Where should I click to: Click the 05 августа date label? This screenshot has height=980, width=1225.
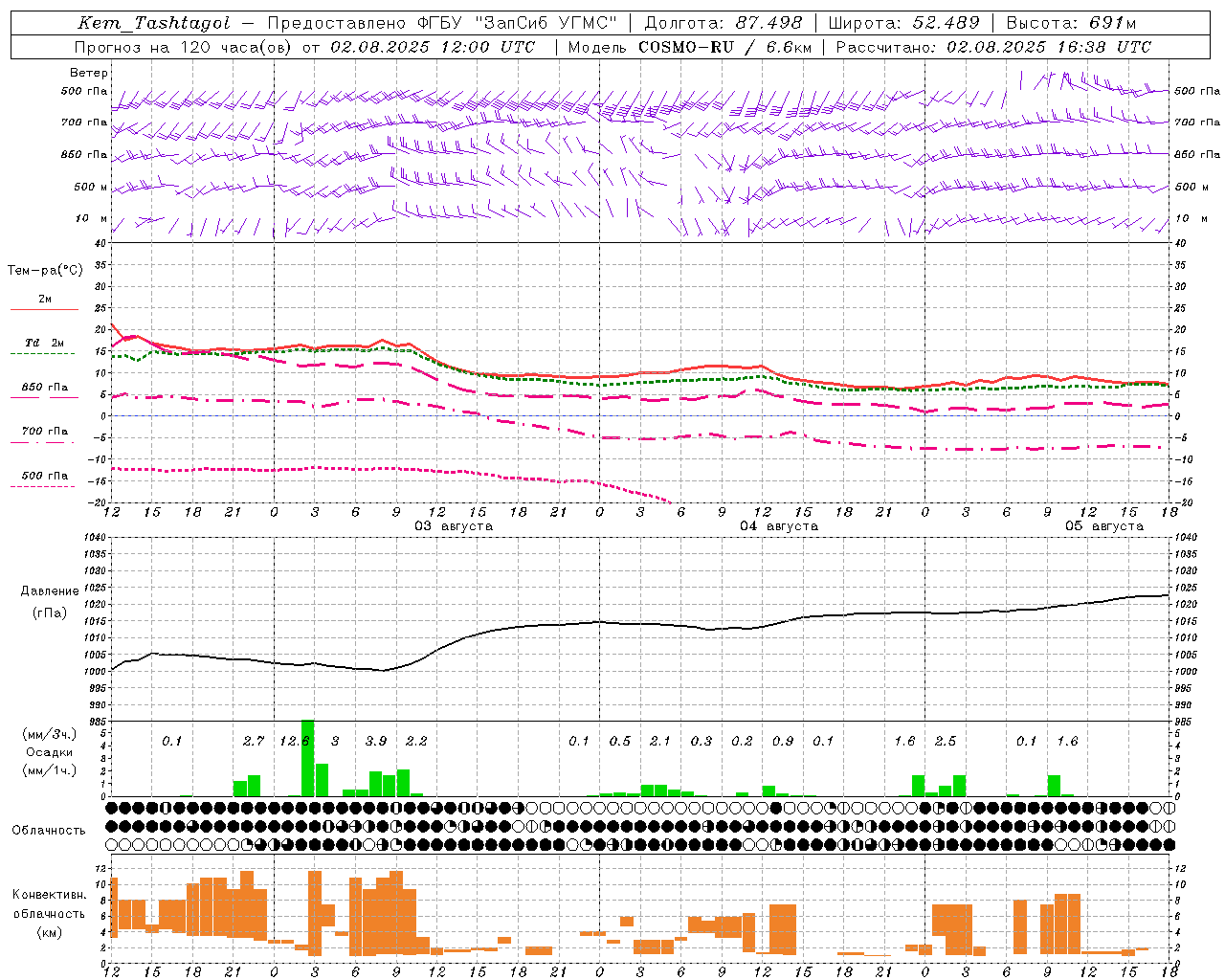[x=1104, y=526]
